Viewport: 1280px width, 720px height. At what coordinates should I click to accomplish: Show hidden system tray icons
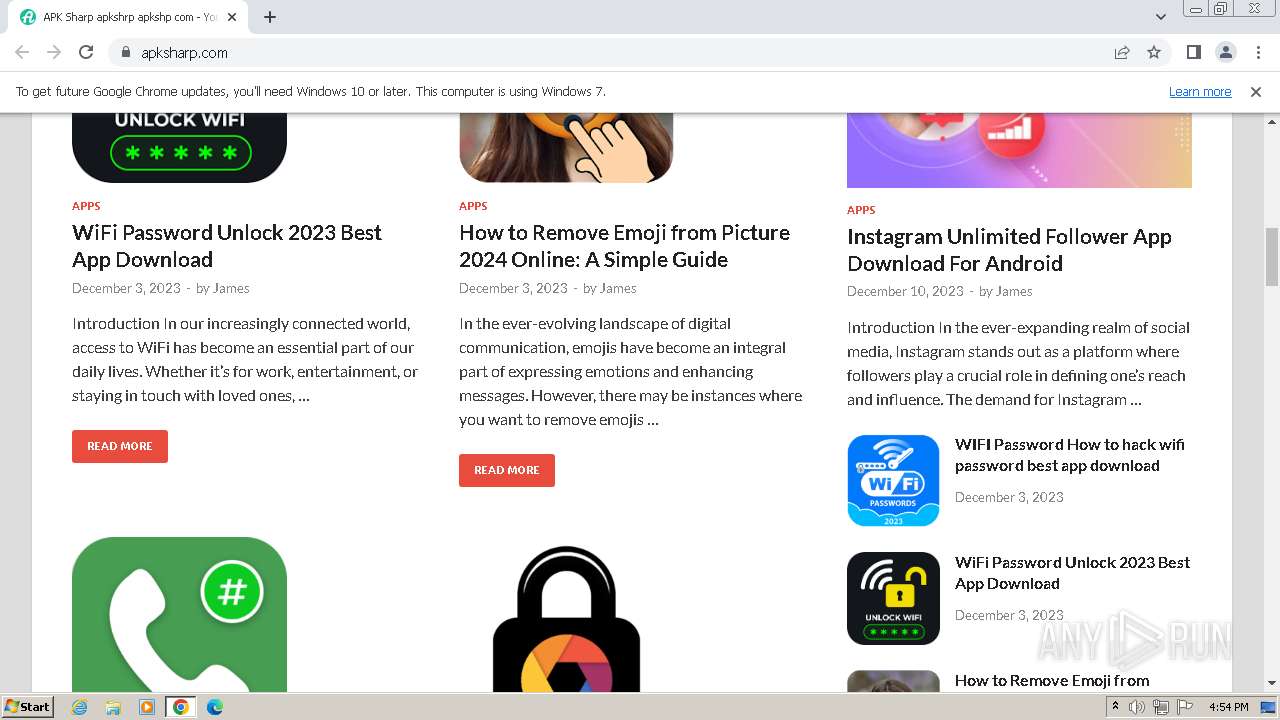click(x=1116, y=707)
